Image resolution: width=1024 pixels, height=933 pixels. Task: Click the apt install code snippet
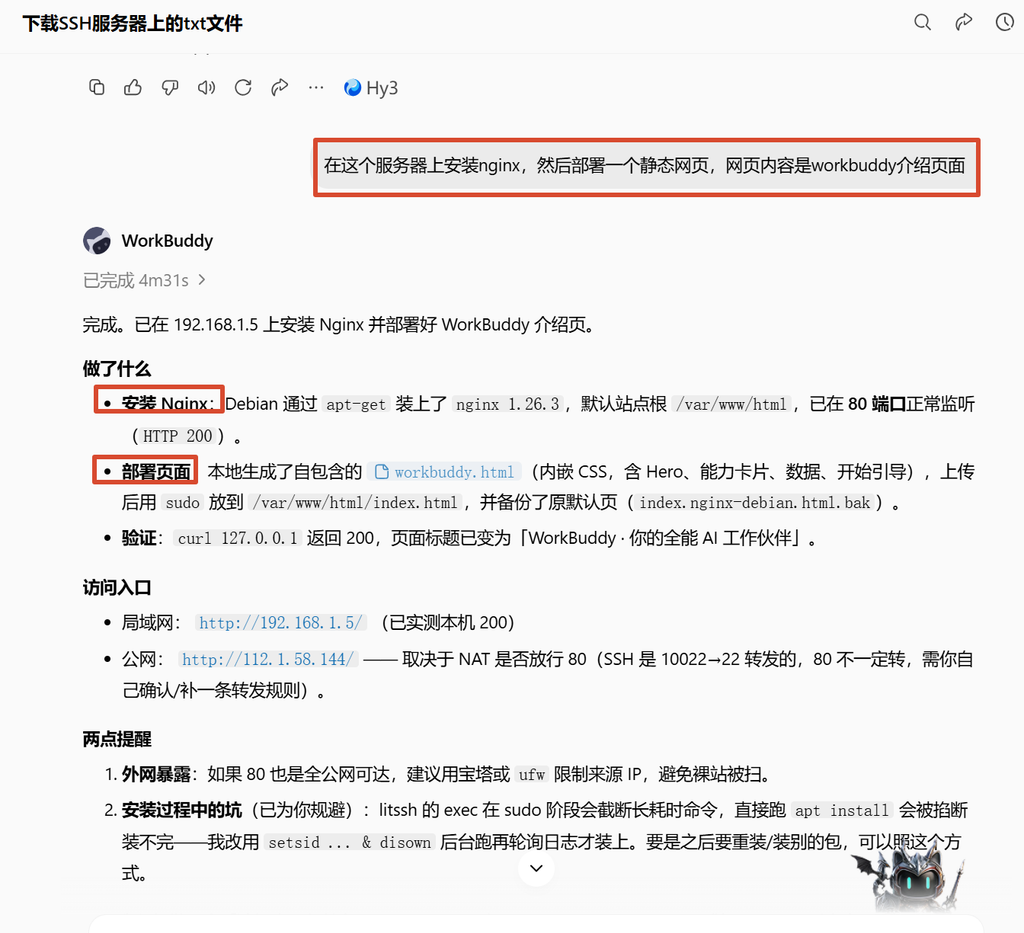(x=842, y=811)
